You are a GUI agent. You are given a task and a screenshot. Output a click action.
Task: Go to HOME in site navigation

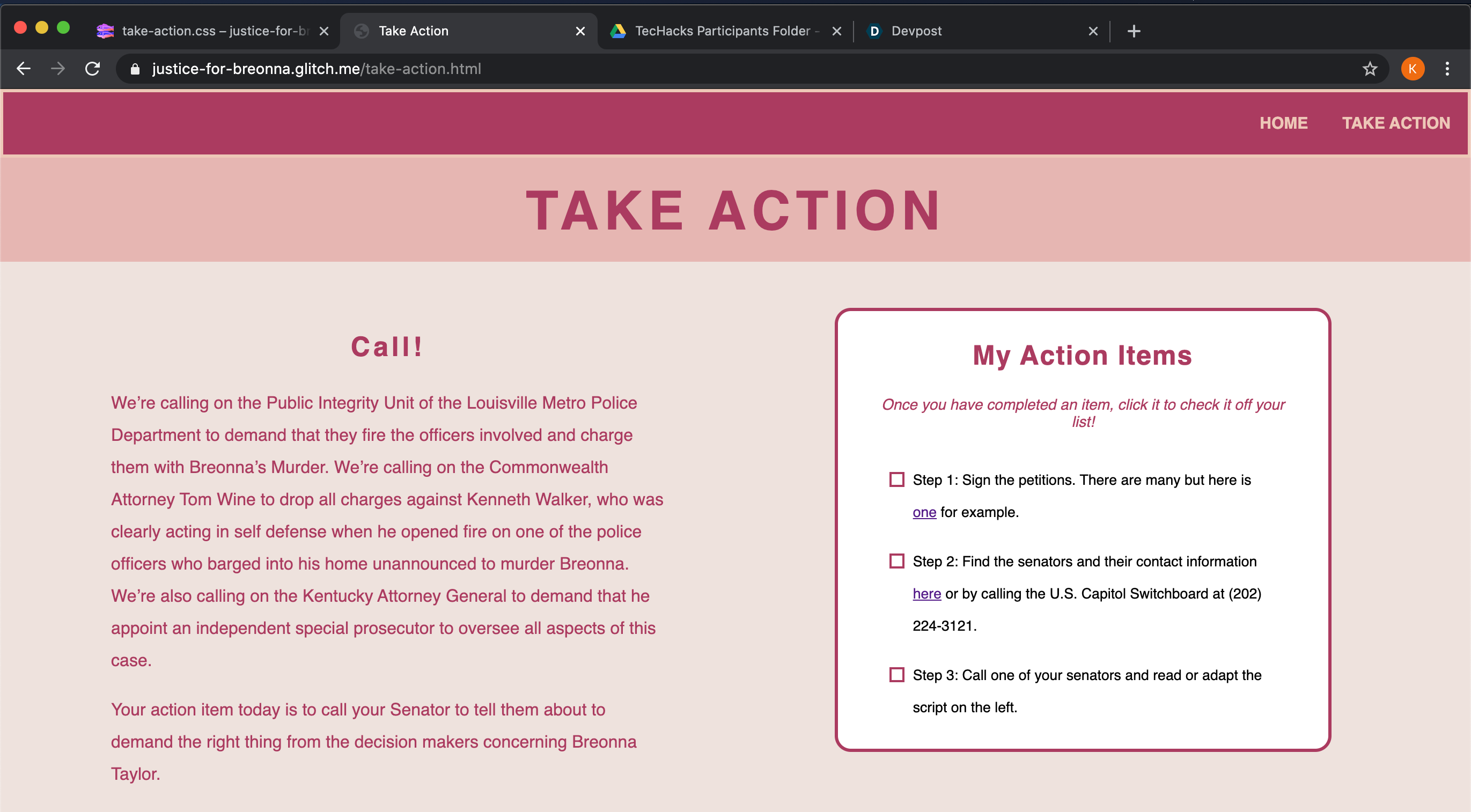(1283, 123)
